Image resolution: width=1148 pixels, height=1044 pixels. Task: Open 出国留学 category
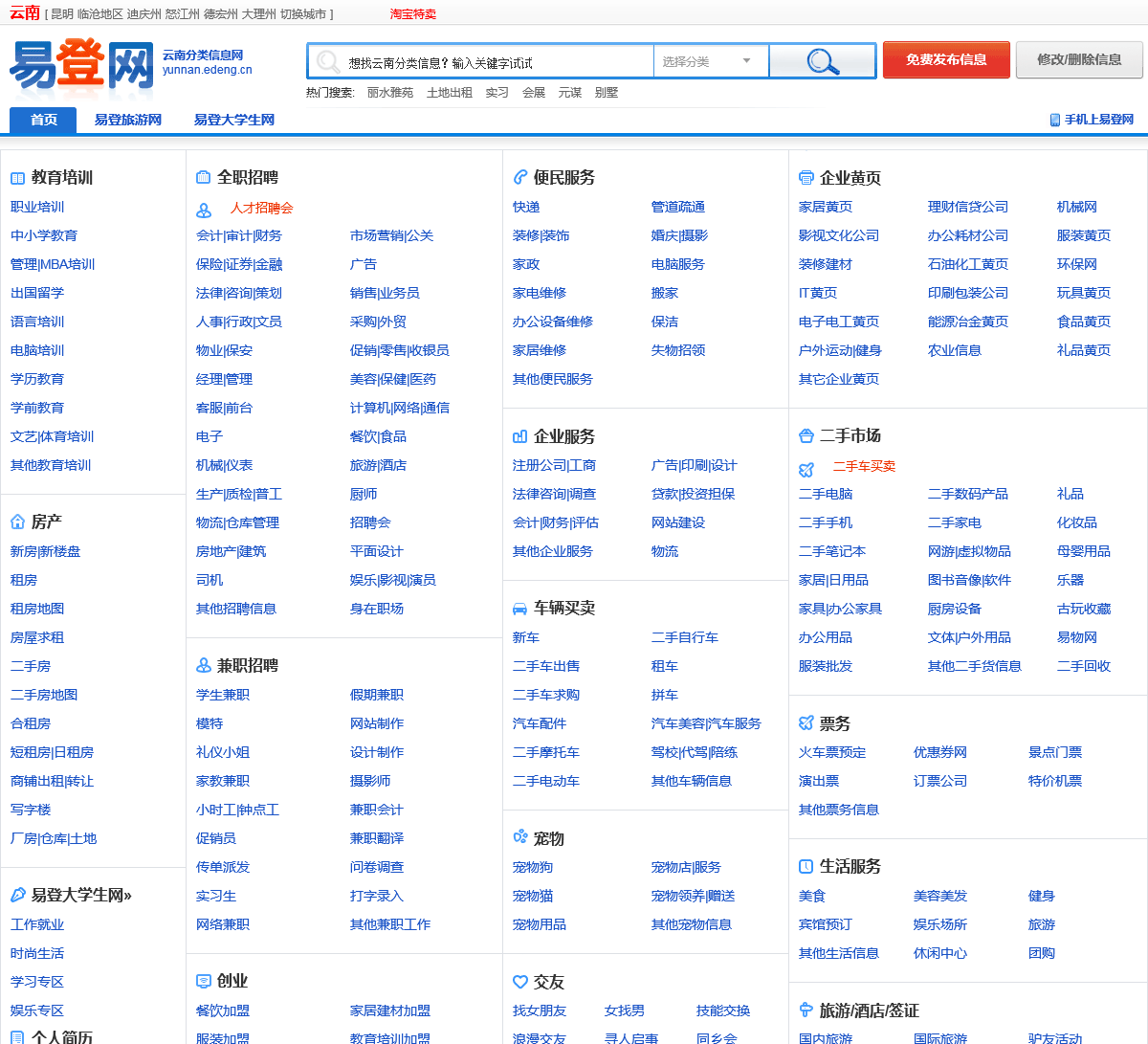click(x=37, y=293)
